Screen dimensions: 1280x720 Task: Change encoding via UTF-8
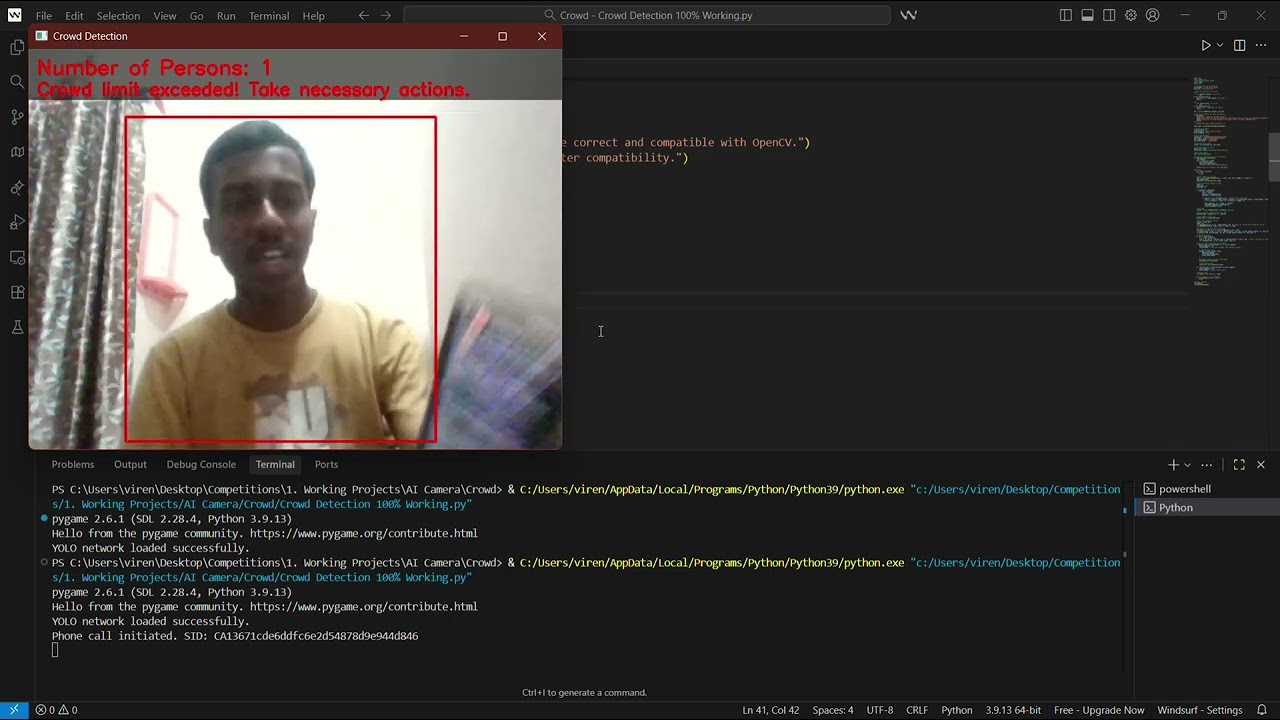point(880,710)
